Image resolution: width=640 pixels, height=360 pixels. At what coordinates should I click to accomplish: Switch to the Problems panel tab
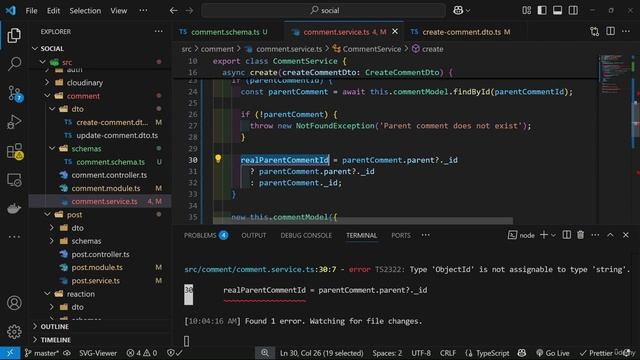click(x=205, y=236)
